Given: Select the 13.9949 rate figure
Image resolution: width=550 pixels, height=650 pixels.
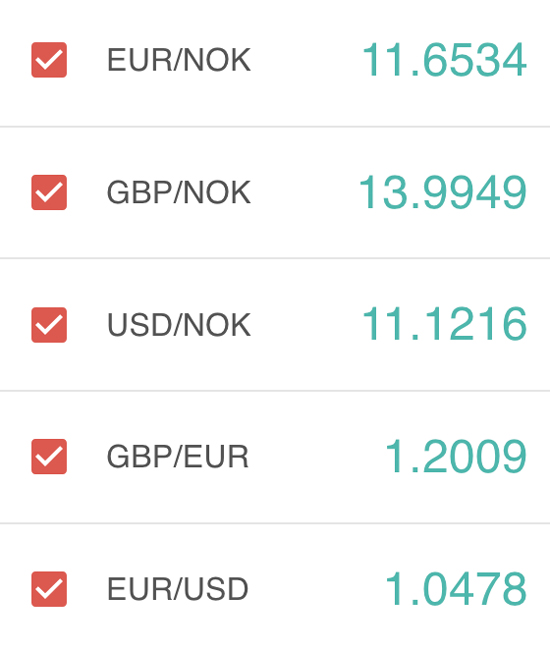Looking at the screenshot, I should pos(443,193).
